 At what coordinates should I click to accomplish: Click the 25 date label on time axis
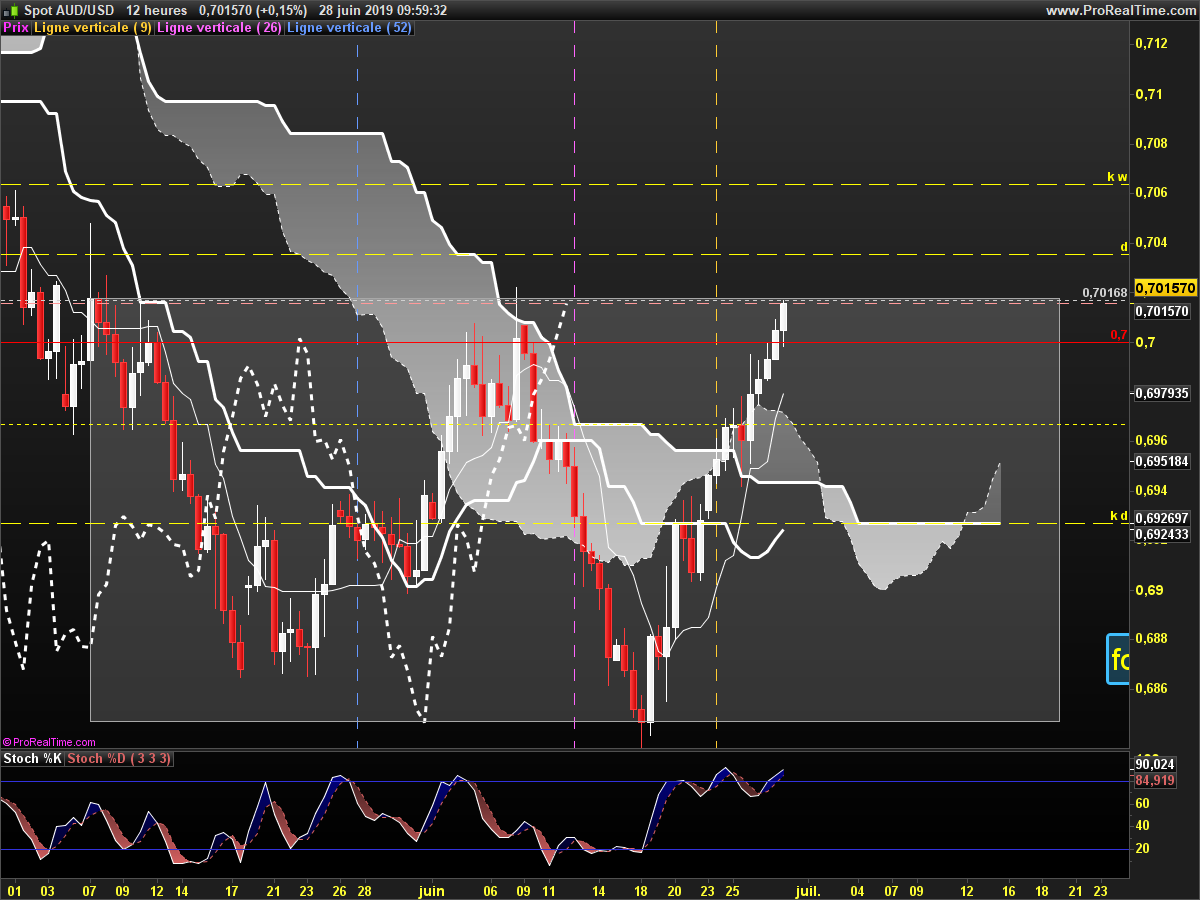(x=733, y=889)
